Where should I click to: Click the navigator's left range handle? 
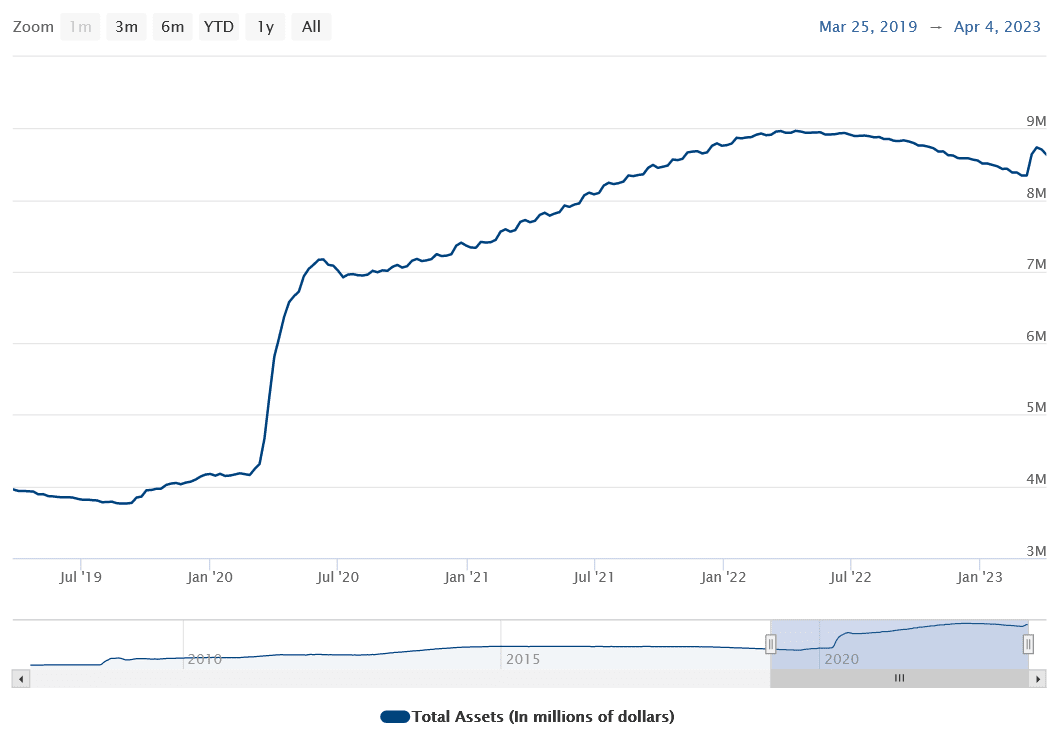[771, 645]
